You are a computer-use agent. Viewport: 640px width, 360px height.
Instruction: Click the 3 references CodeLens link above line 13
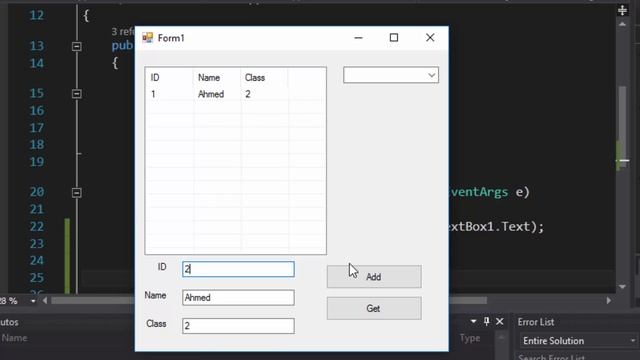123,31
